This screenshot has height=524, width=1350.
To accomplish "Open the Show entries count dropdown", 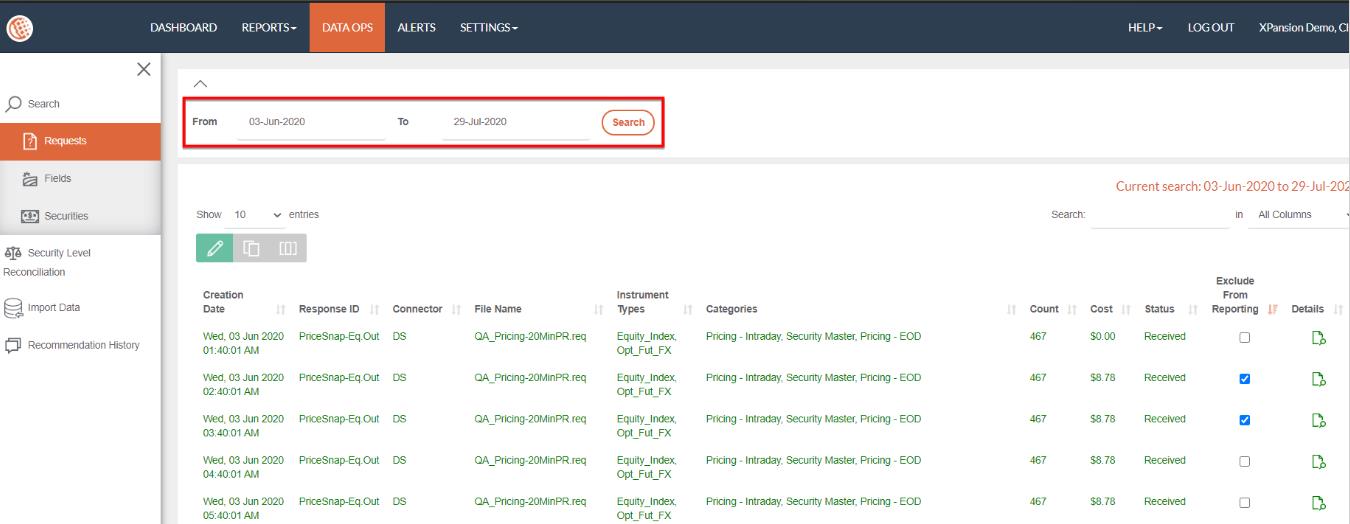I will pos(258,215).
